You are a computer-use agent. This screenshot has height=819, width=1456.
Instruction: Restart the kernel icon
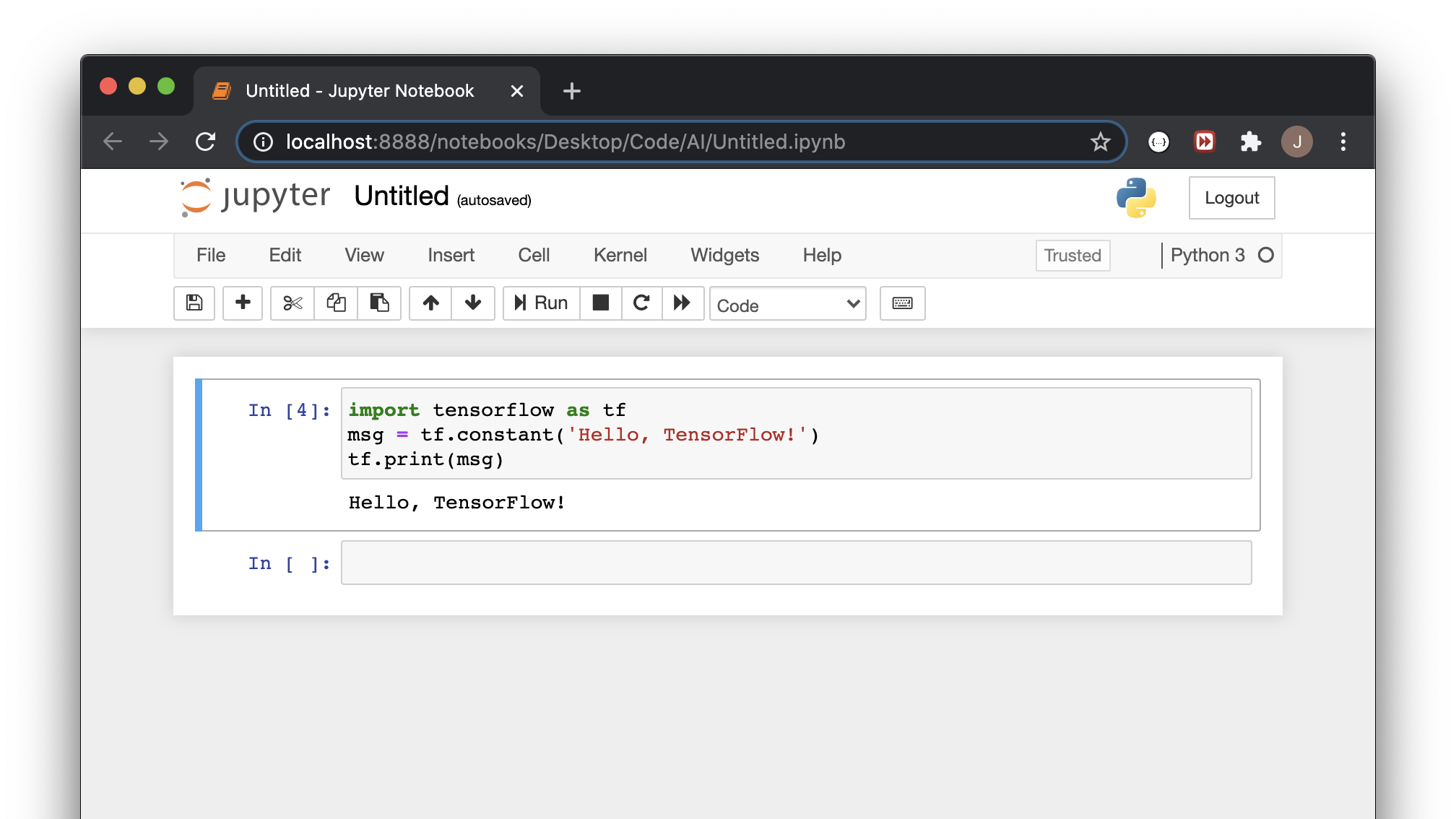coord(641,303)
